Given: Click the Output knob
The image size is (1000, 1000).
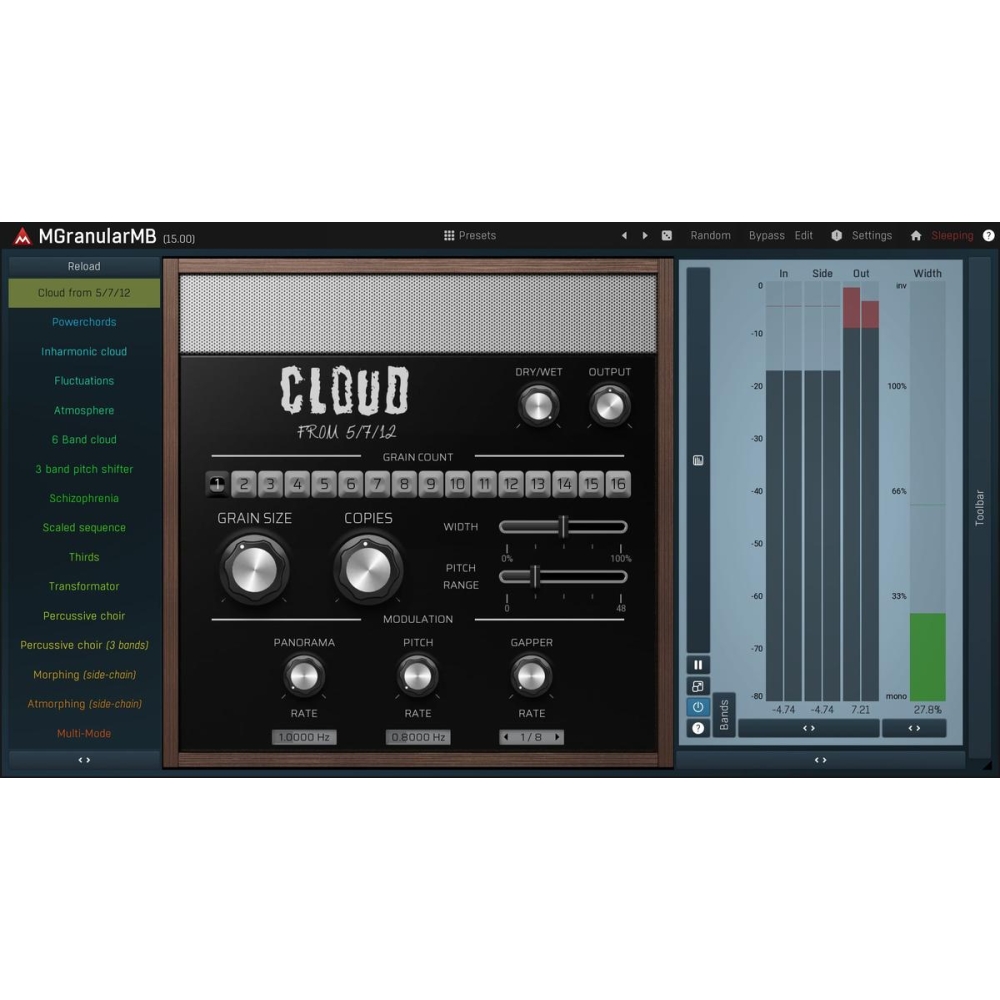Looking at the screenshot, I should click(610, 406).
